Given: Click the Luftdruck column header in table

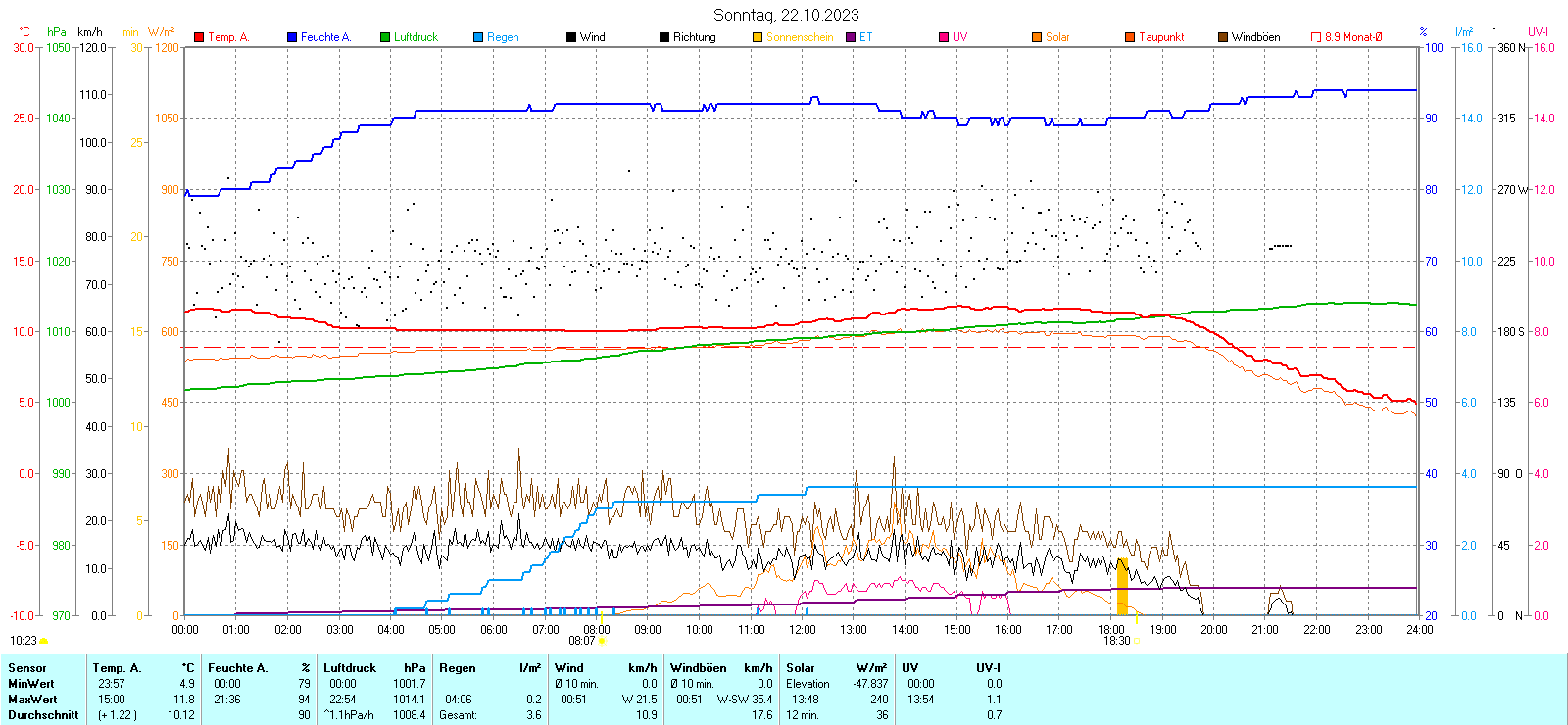Looking at the screenshot, I should pyautogui.click(x=350, y=668).
